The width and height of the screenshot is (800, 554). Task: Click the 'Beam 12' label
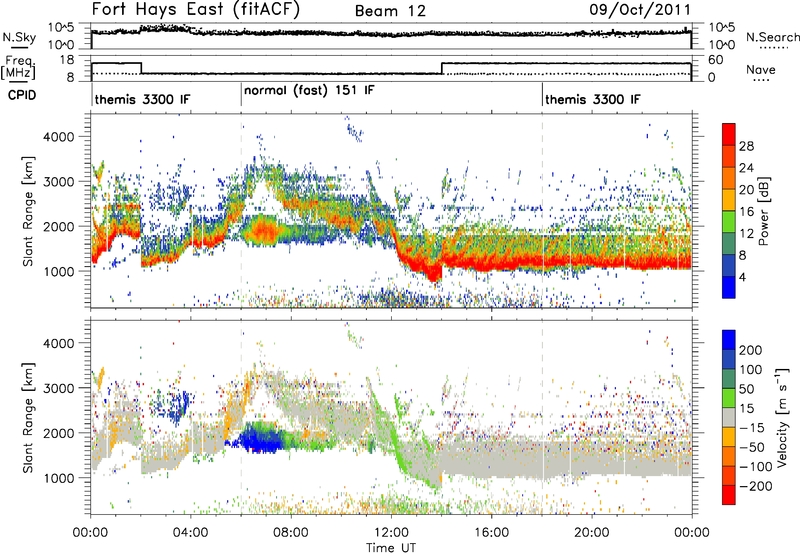click(x=390, y=11)
